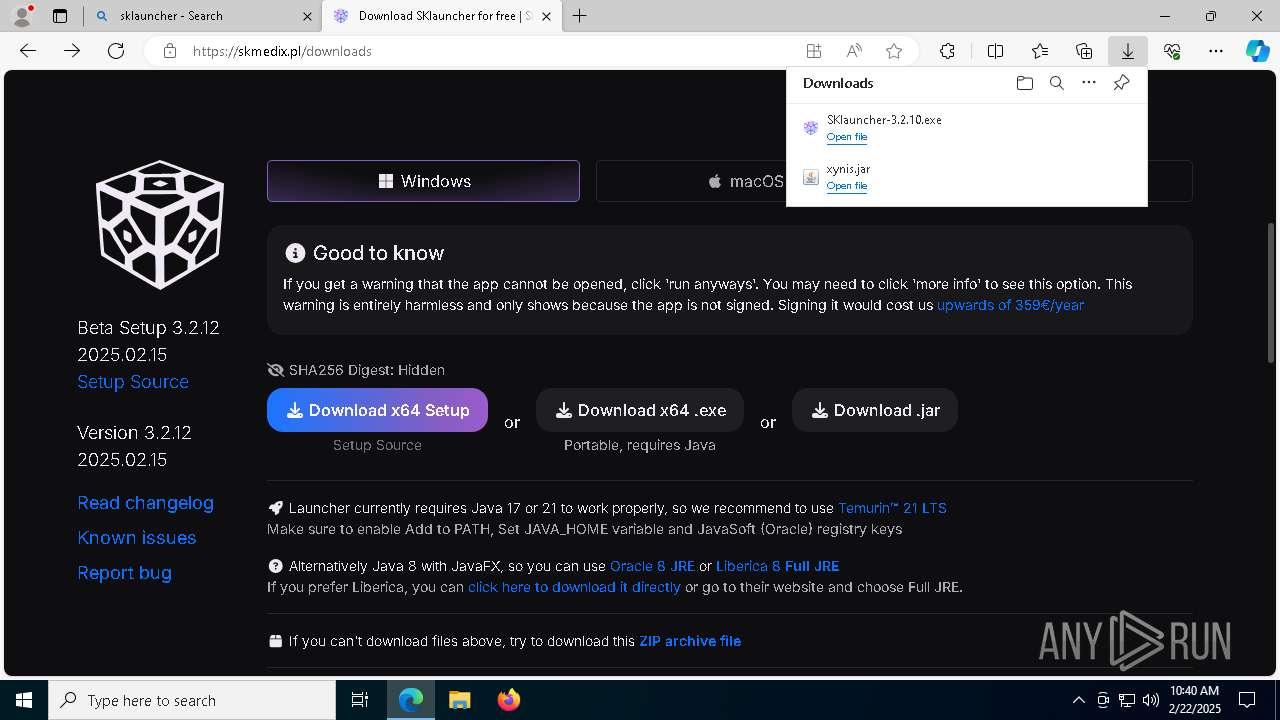Follow the upwards of 359€/year link

coord(1010,305)
